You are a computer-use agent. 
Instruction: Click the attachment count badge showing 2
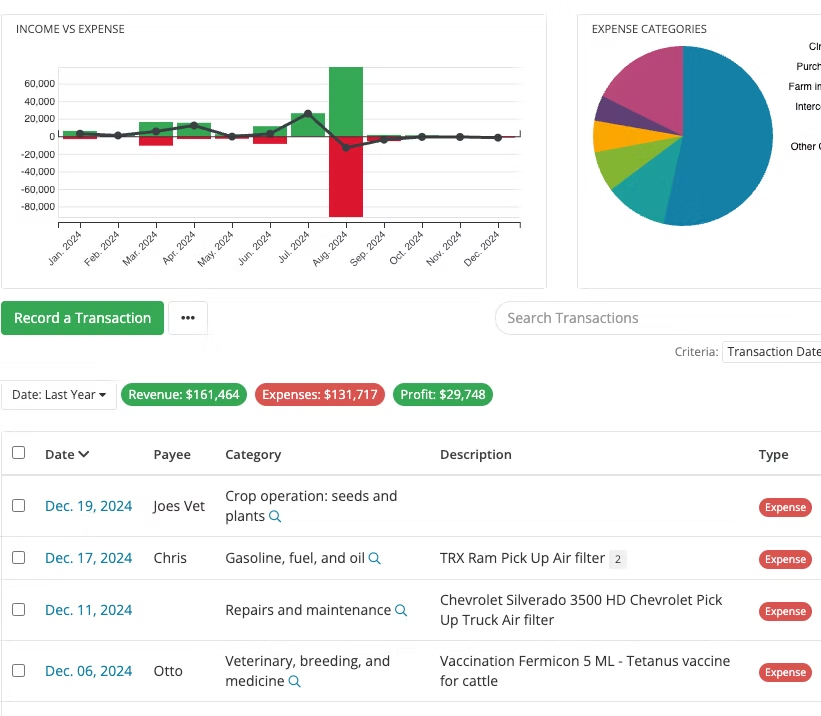point(618,559)
